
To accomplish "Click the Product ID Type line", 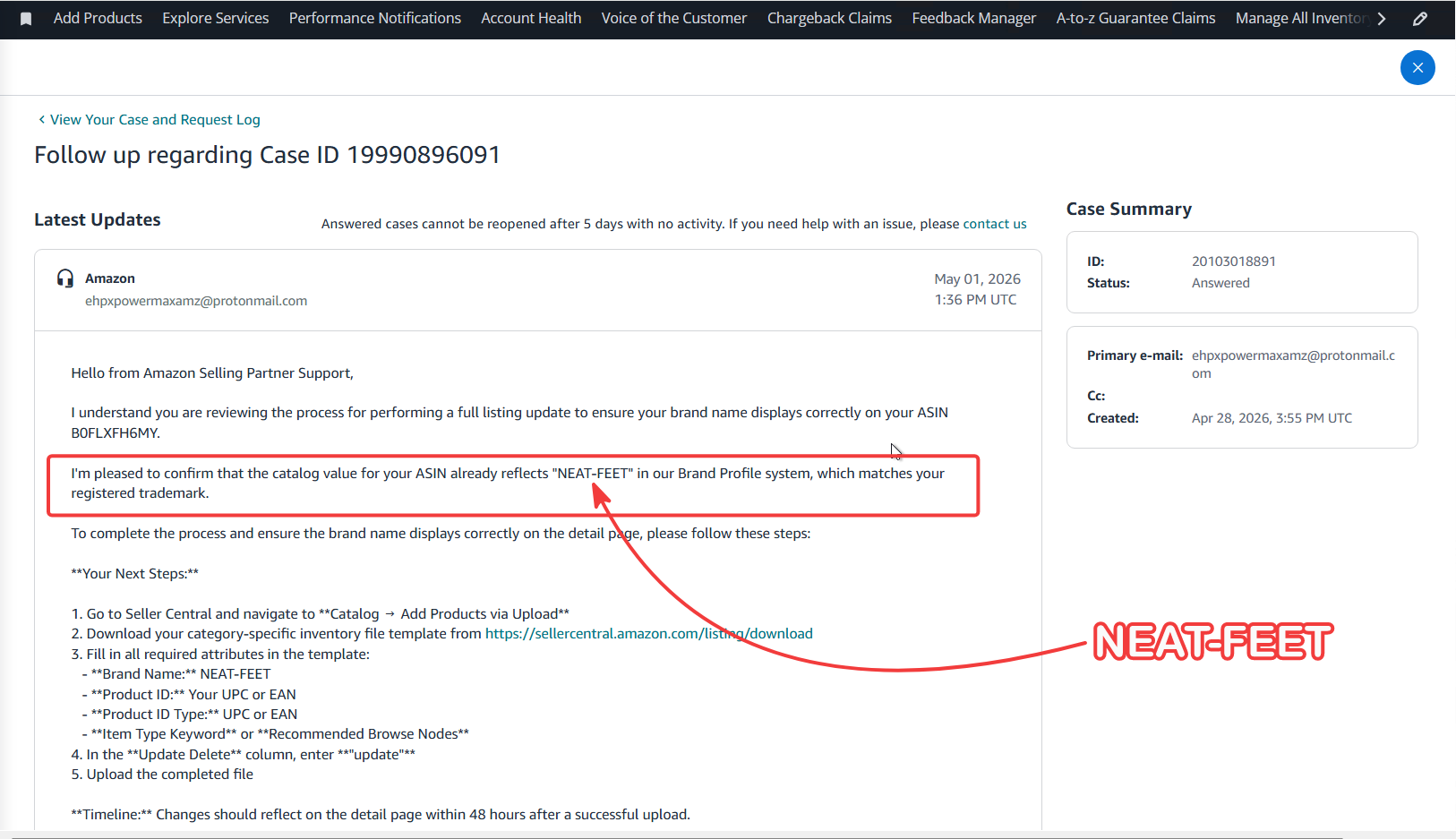I will click(190, 715).
